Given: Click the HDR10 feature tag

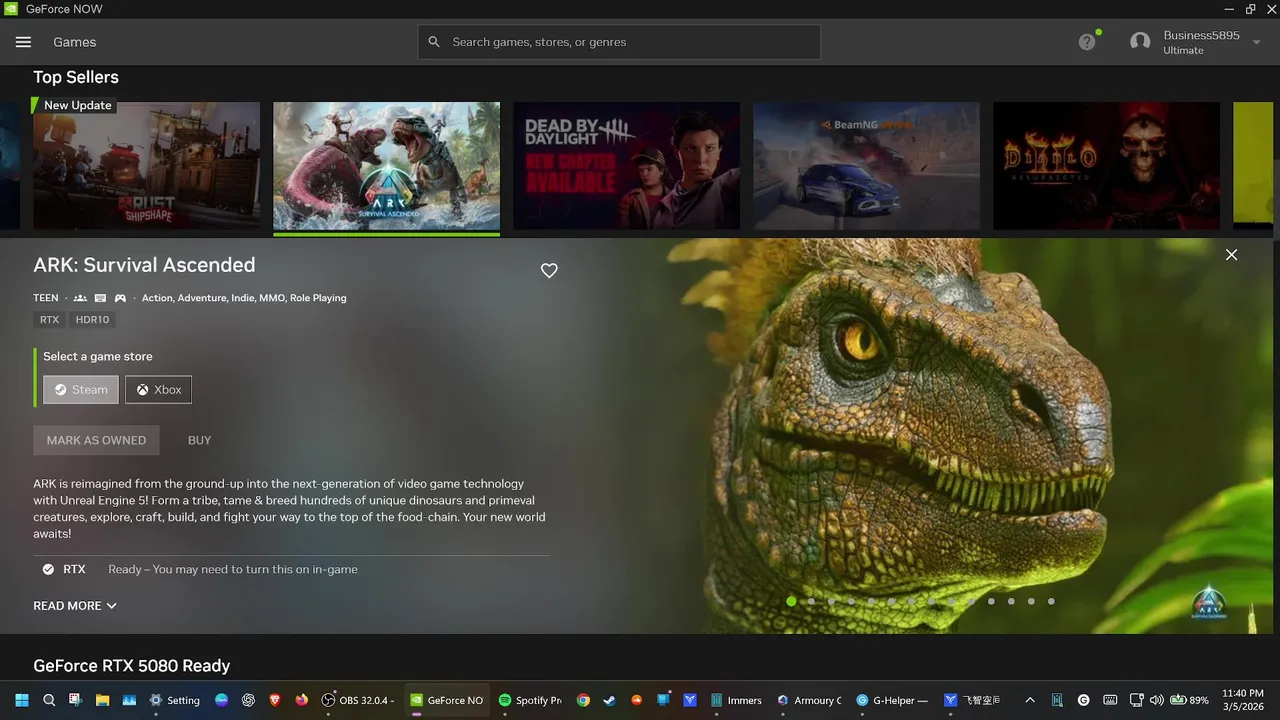Looking at the screenshot, I should pyautogui.click(x=92, y=320).
